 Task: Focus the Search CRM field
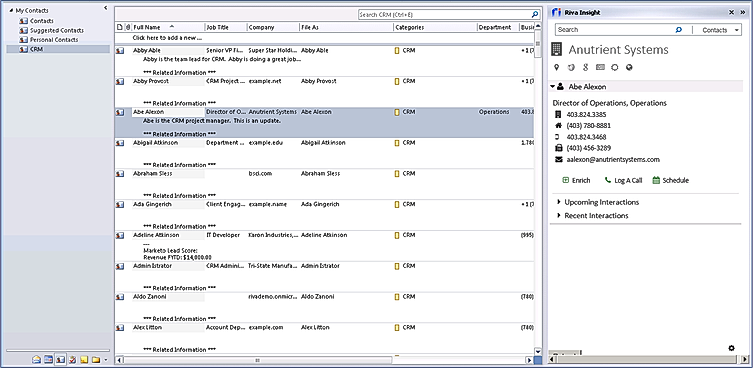pos(445,14)
